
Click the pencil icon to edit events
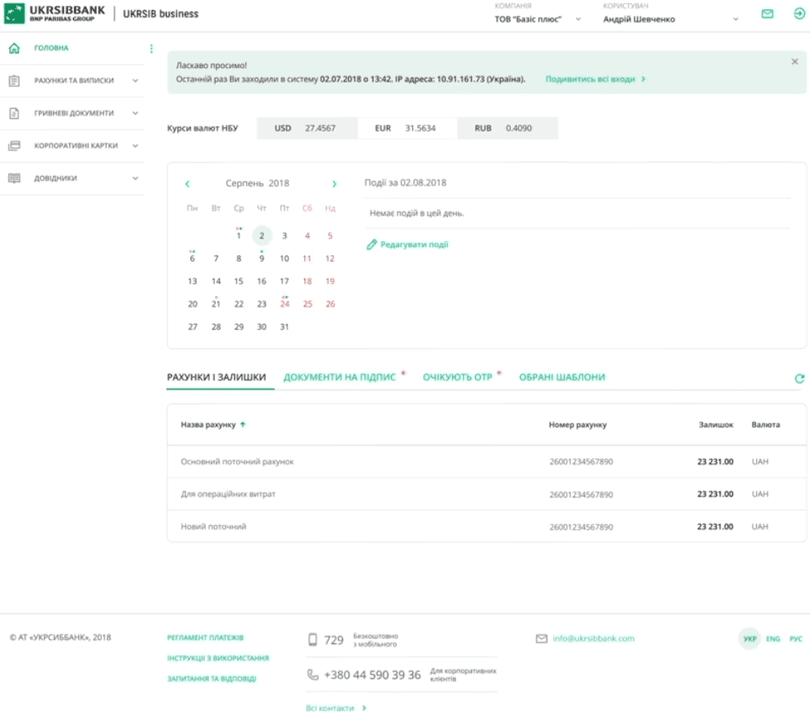[372, 244]
